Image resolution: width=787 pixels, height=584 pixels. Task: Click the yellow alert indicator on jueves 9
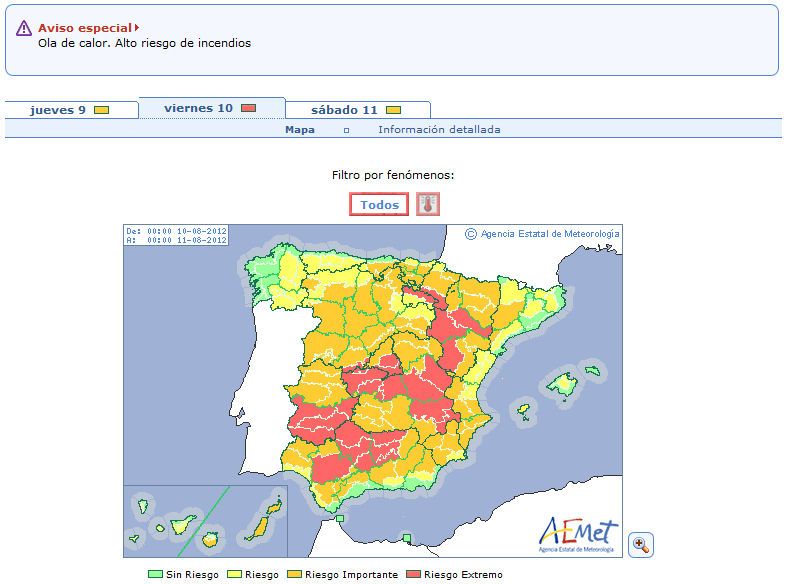pos(101,110)
